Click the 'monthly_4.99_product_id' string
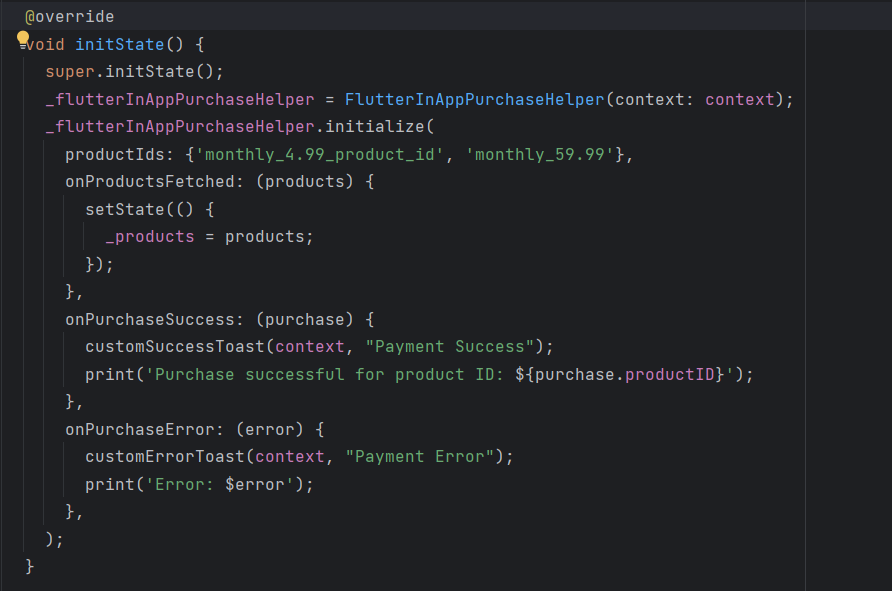The width and height of the screenshot is (892, 591). coord(319,155)
